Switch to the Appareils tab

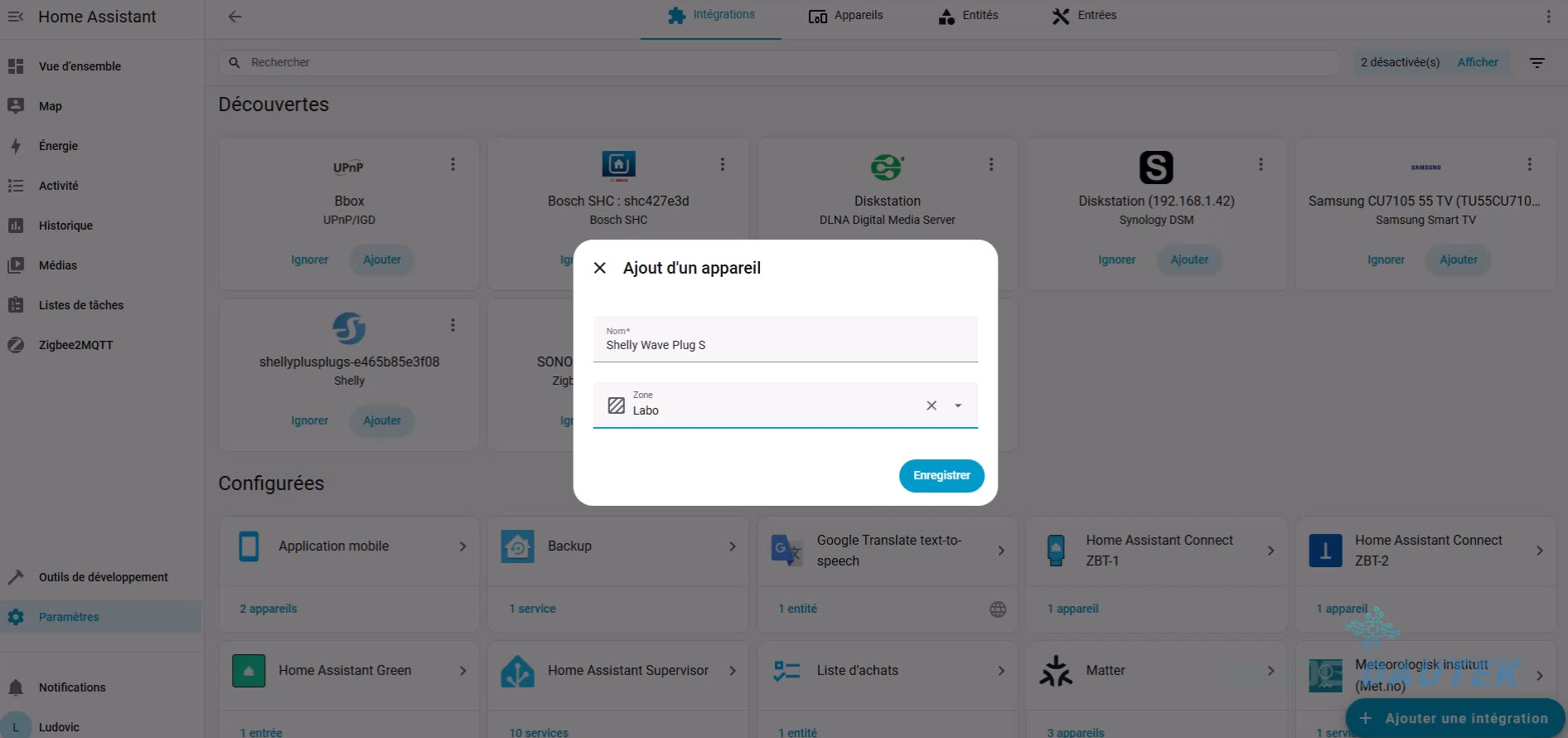(845, 16)
